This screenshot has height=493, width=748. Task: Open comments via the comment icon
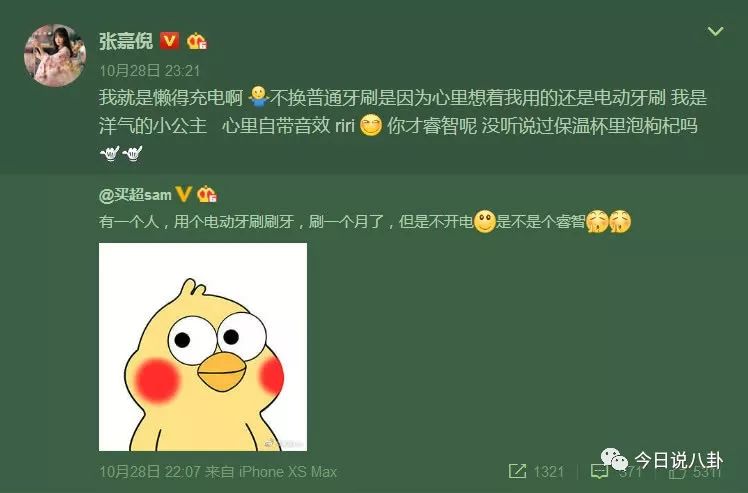(599, 472)
